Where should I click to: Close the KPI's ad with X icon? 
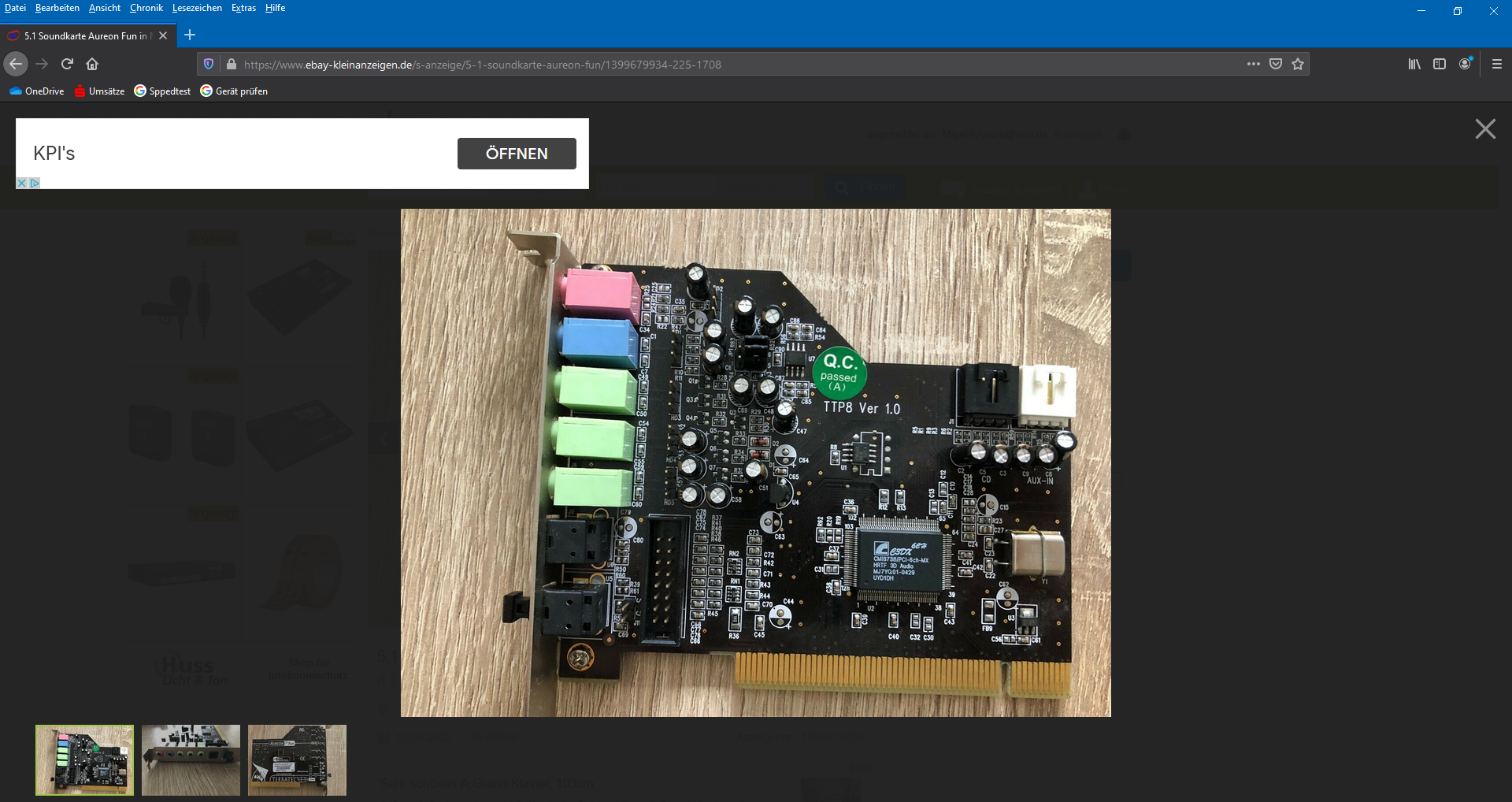22,183
